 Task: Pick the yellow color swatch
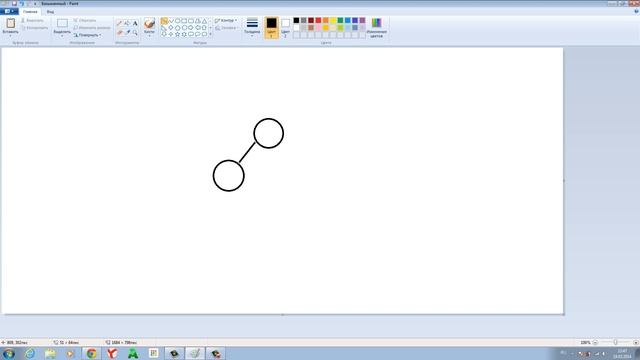point(333,20)
